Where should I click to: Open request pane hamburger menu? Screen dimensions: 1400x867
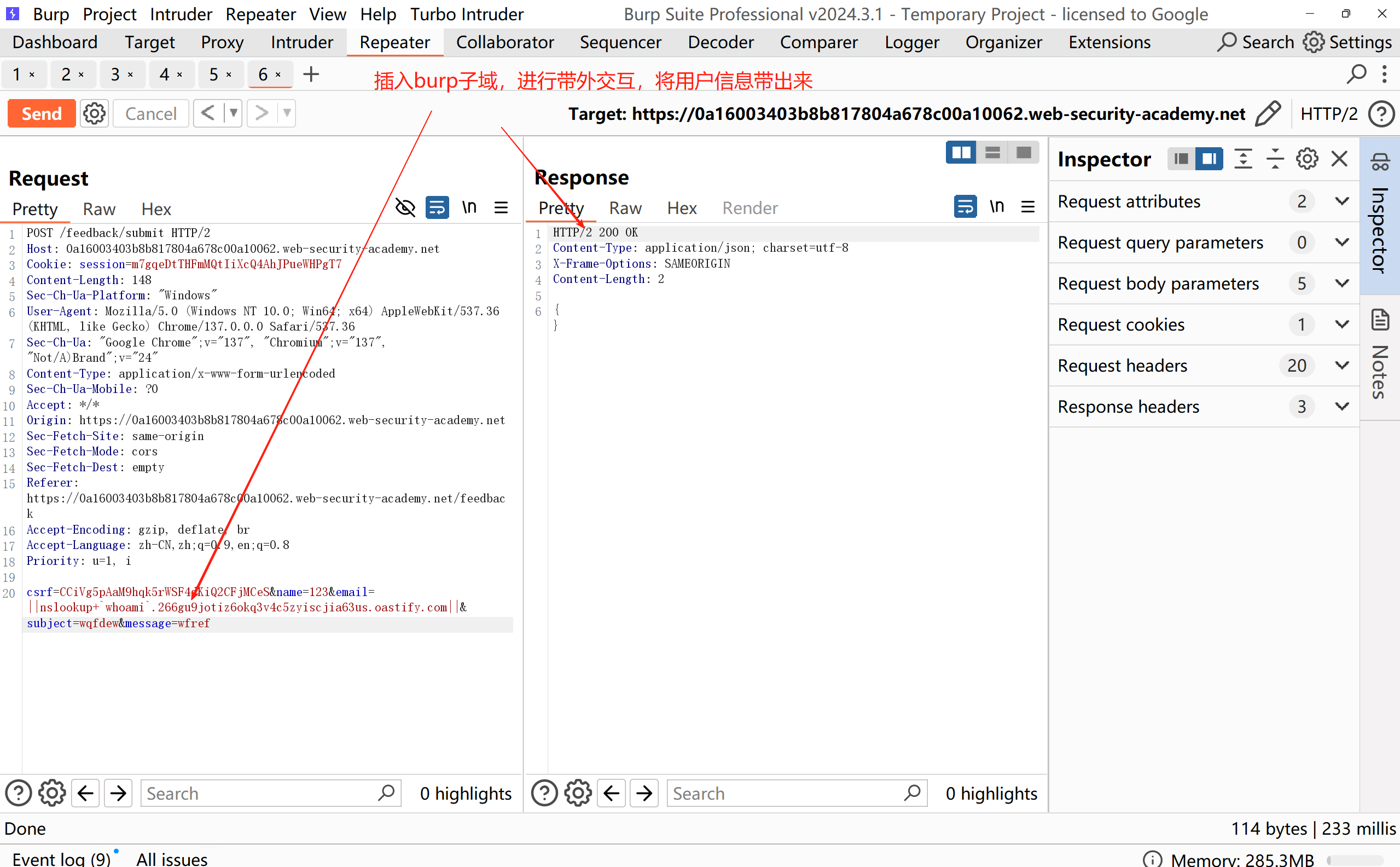[501, 207]
